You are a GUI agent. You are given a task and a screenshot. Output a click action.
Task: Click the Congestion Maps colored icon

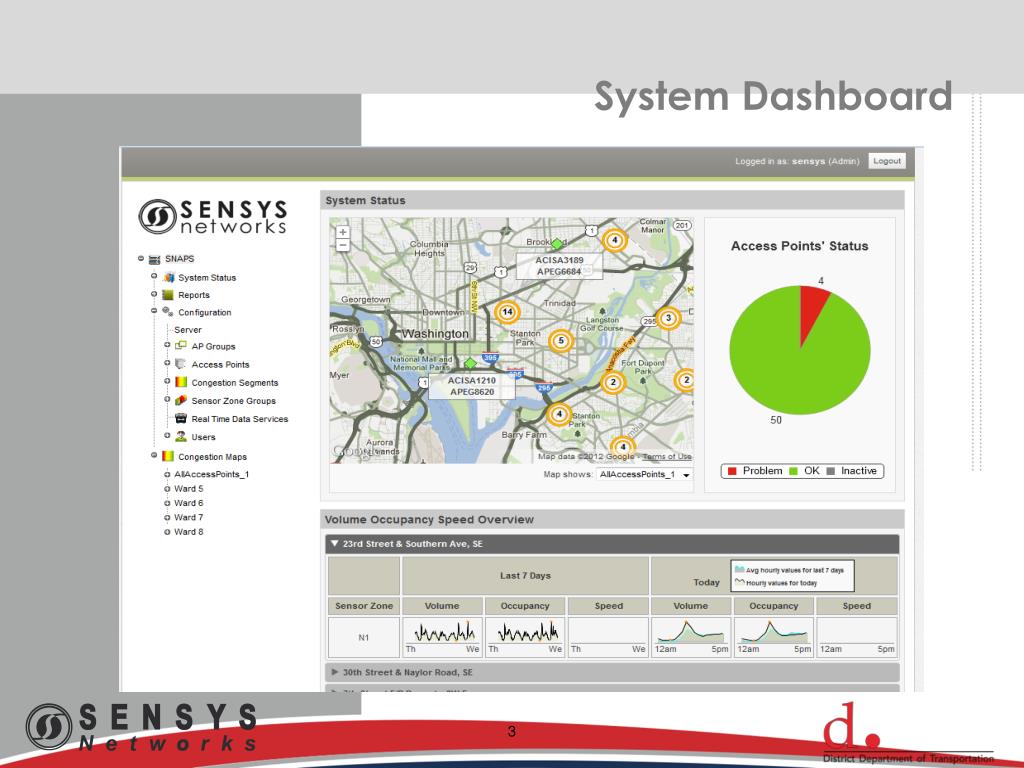168,456
